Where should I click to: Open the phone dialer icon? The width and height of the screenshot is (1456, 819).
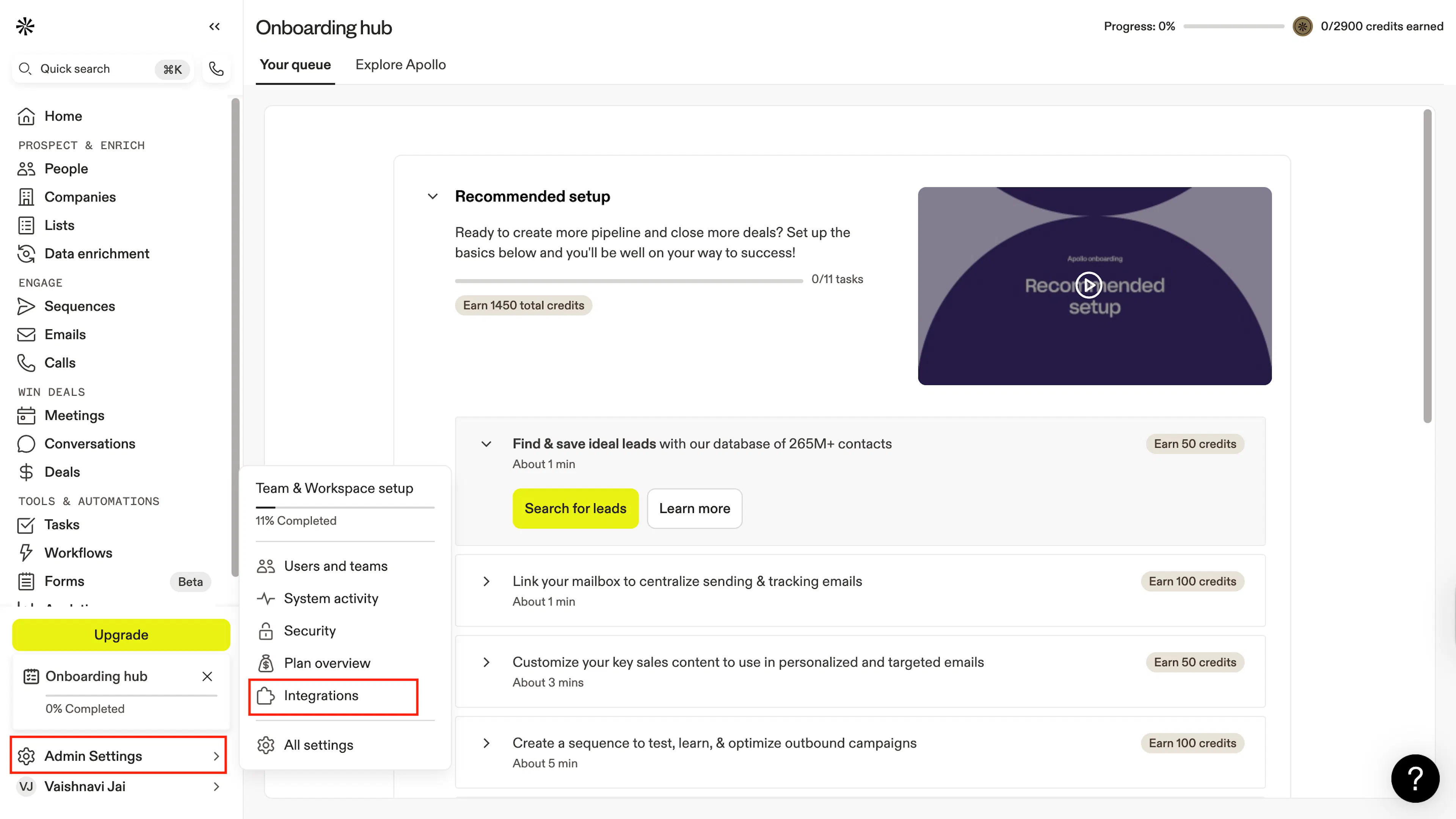[216, 69]
